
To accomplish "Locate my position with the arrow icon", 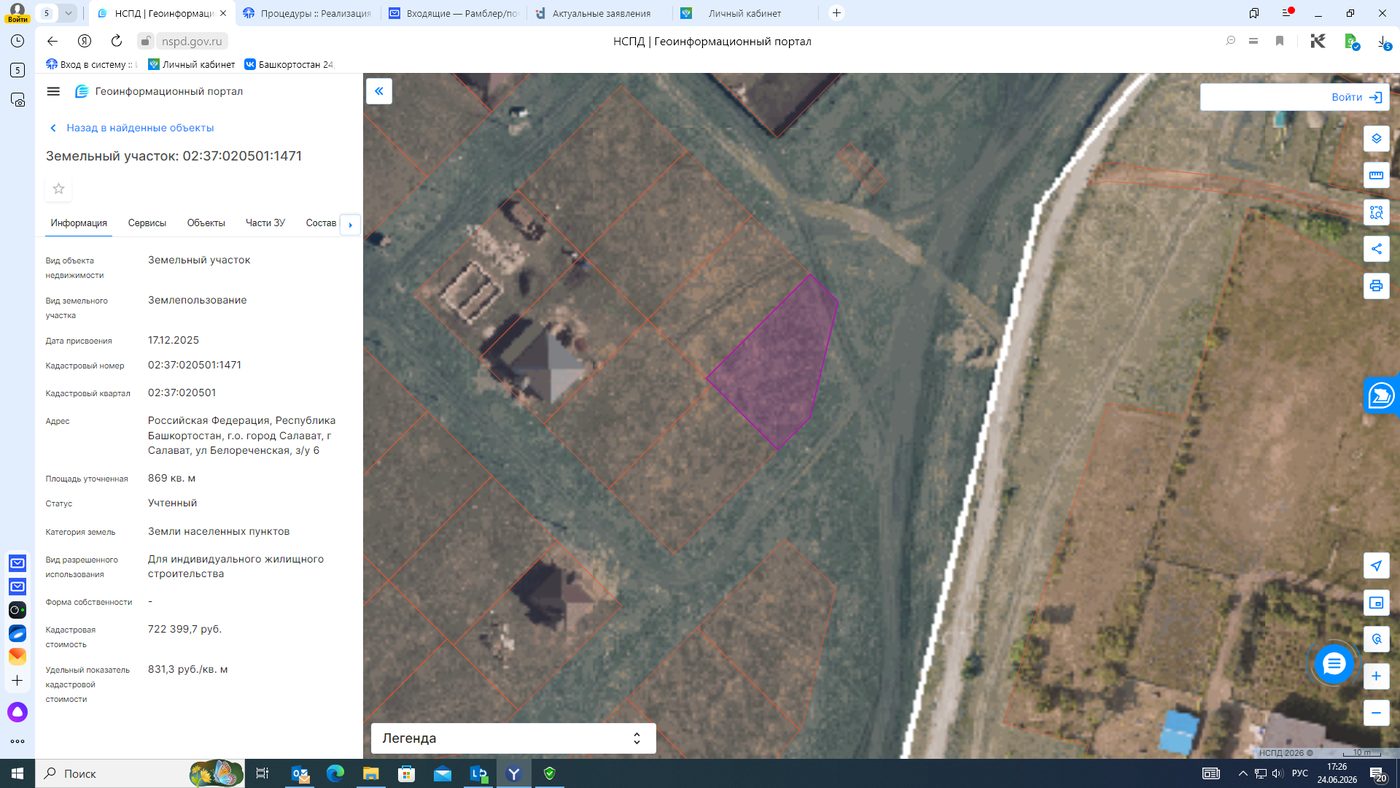I will (x=1376, y=566).
